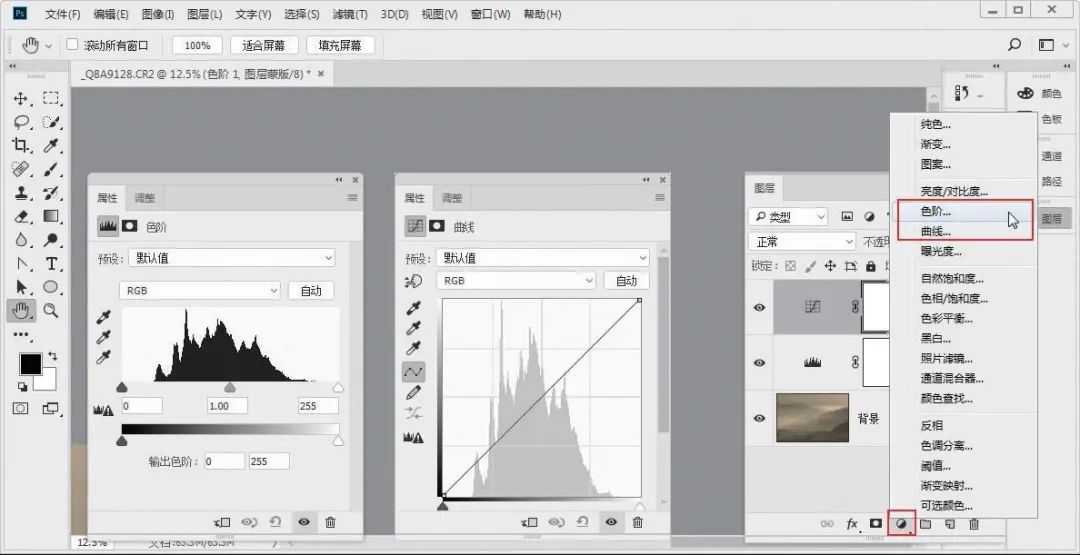This screenshot has height=555, width=1080.
Task: Select the Curves on-image adjustment tool
Action: 414,281
